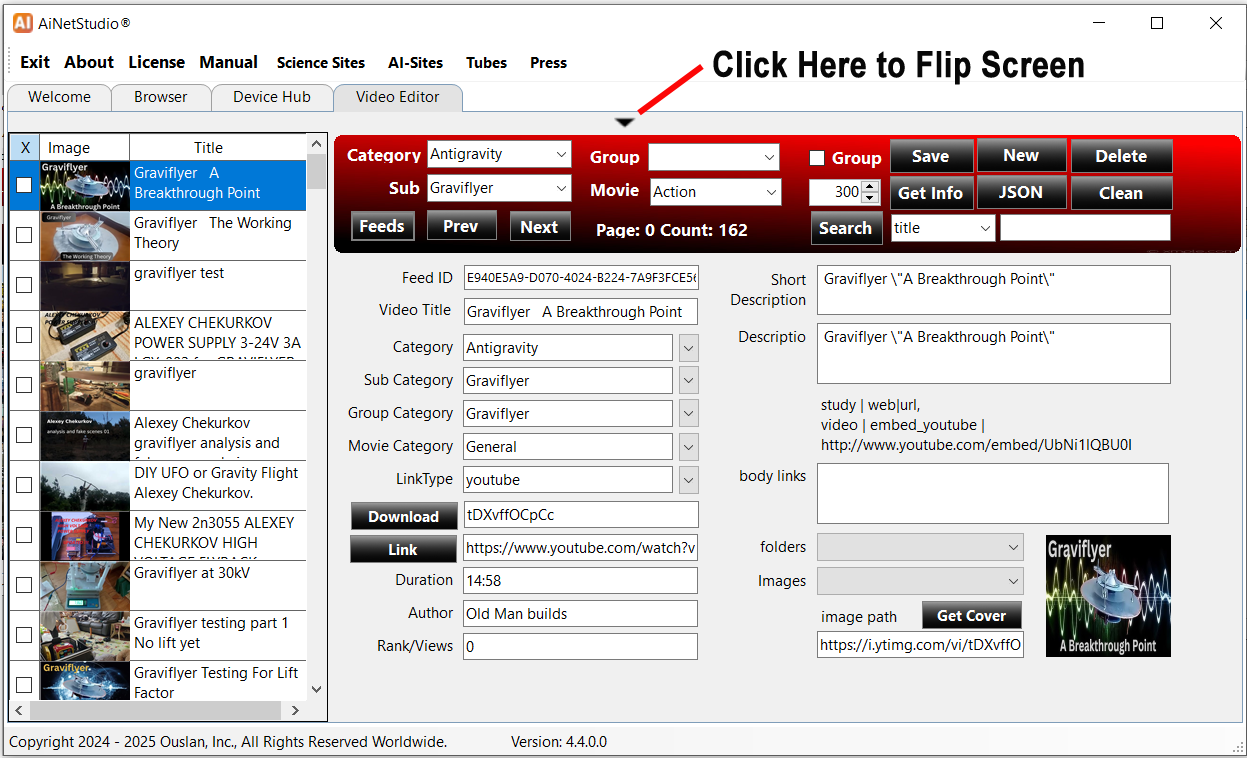
Task: Click the increment arrow on 300 spinner
Action: pos(870,186)
